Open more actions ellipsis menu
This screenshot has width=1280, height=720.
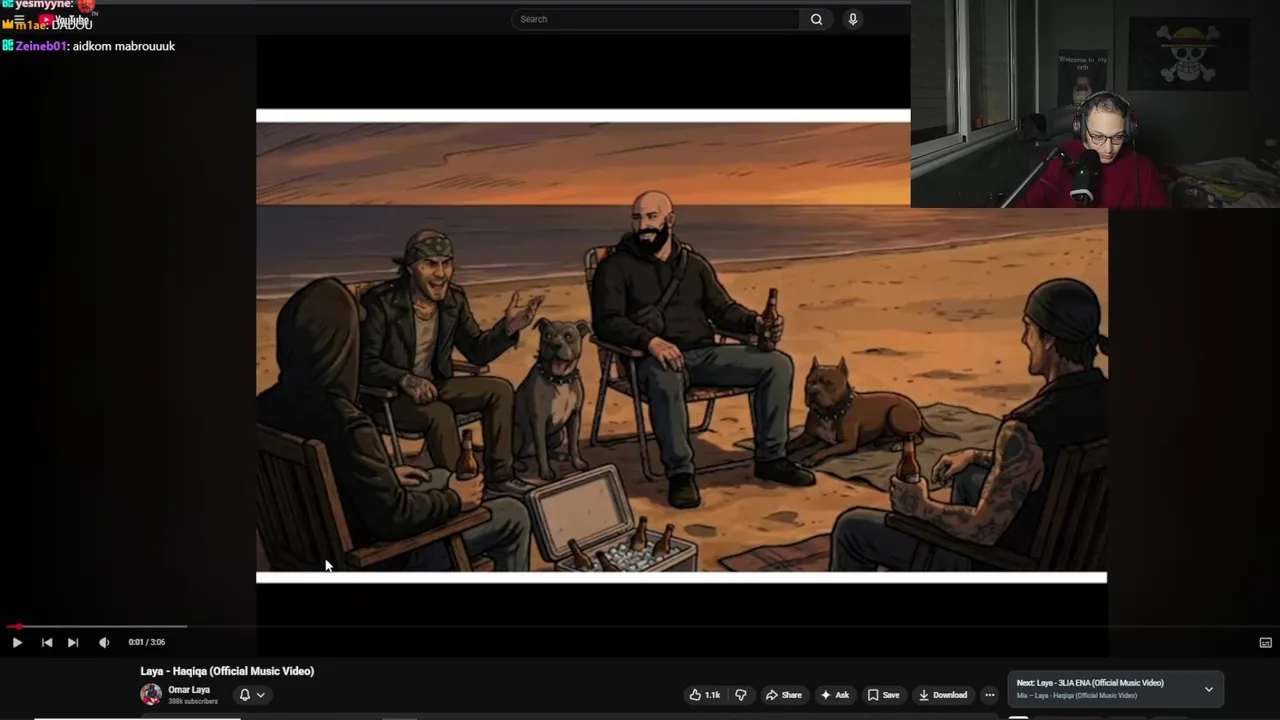click(990, 695)
